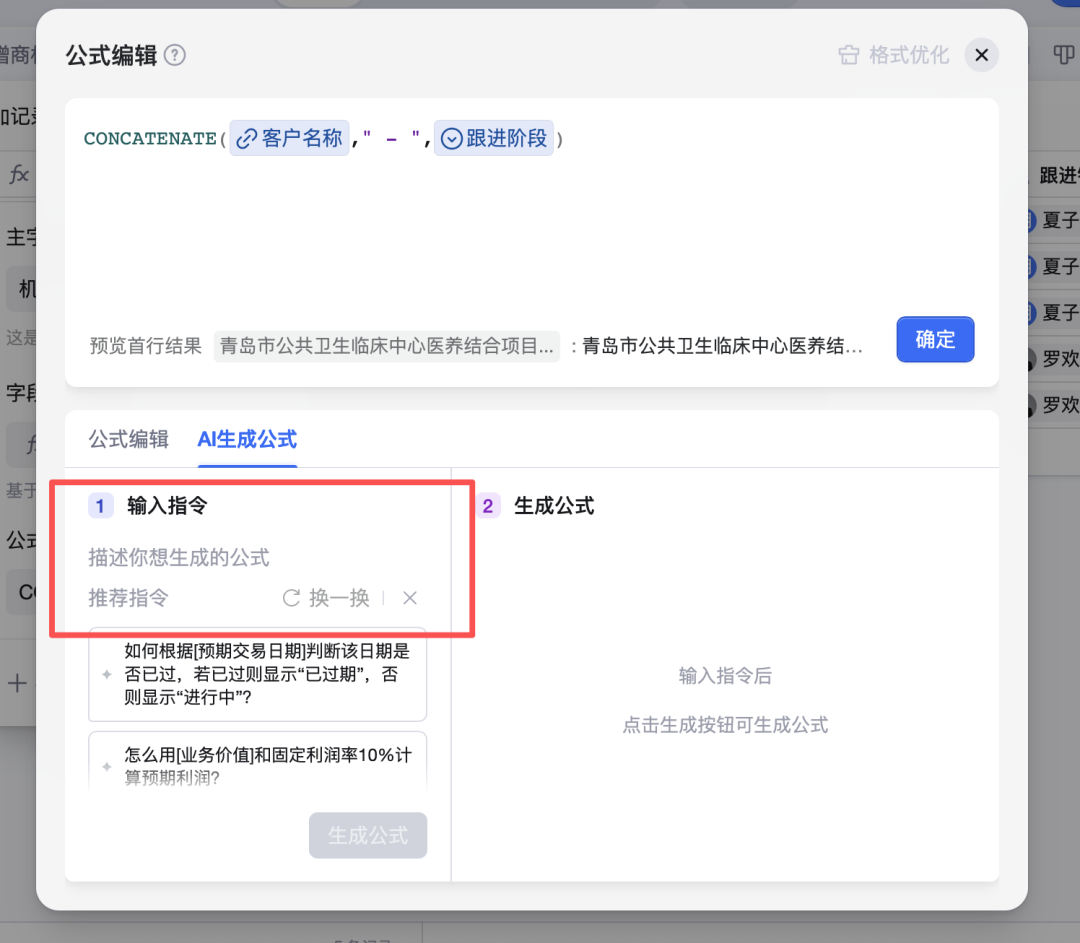Viewport: 1080px width, 943px height.
Task: Switch to the 公式编辑 tab
Action: coord(128,439)
